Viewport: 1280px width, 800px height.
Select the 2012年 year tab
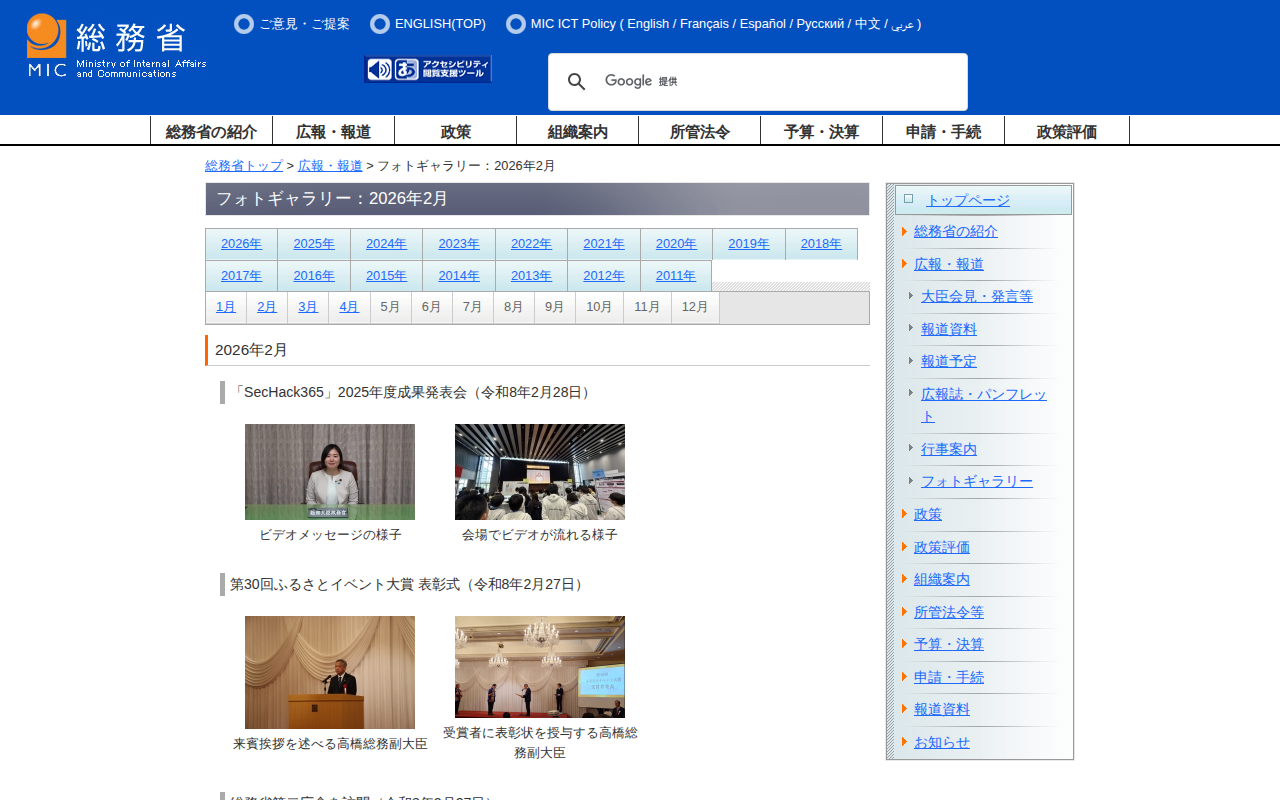pyautogui.click(x=604, y=276)
